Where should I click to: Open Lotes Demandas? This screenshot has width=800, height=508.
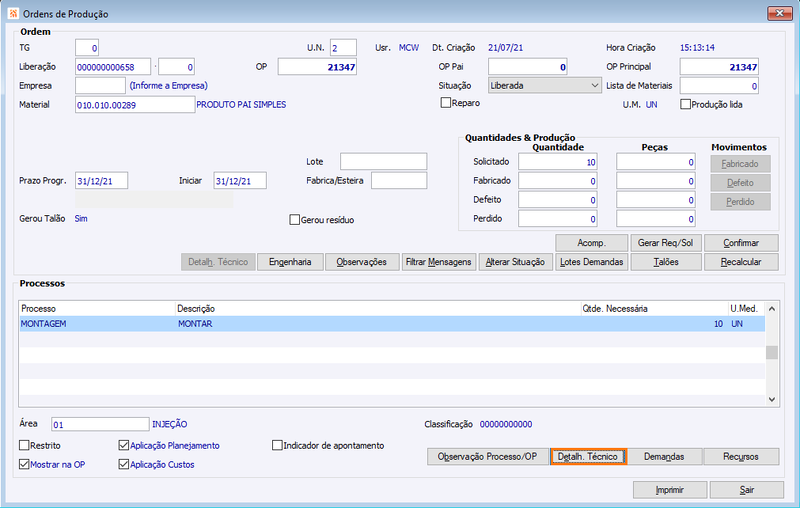(591, 262)
